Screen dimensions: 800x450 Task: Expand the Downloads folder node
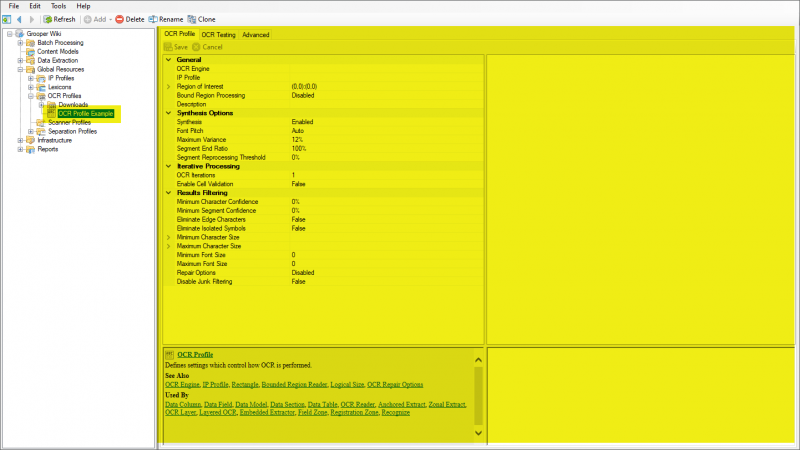pos(42,105)
